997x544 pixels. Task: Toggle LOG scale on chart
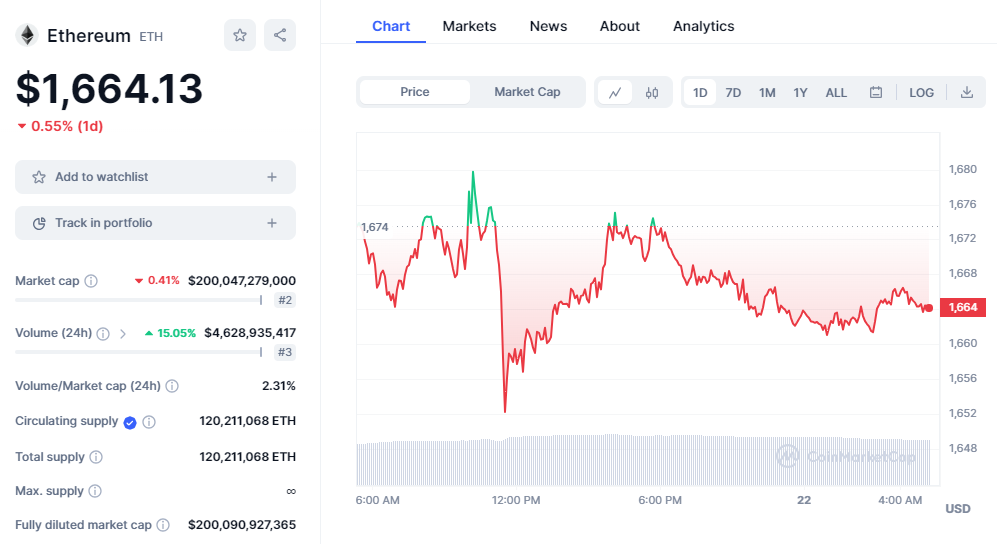click(x=921, y=93)
